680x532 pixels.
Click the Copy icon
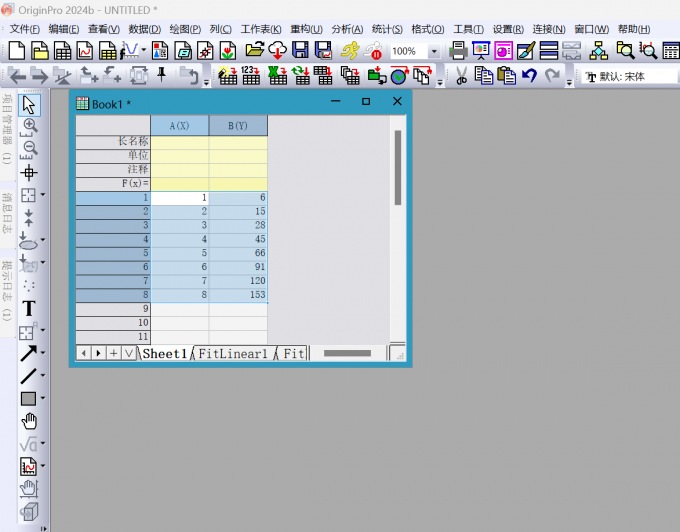(483, 75)
